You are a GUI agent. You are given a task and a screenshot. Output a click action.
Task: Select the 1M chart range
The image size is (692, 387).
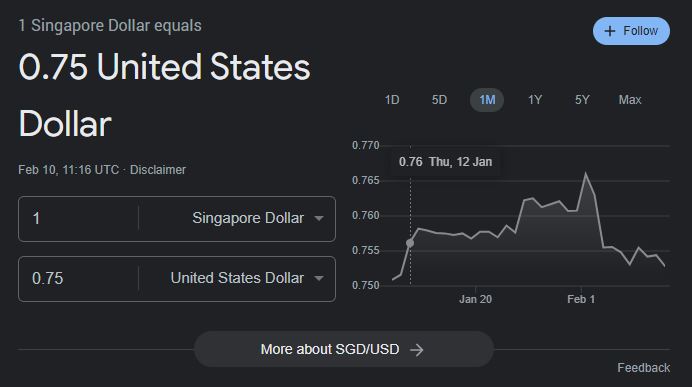tap(487, 100)
